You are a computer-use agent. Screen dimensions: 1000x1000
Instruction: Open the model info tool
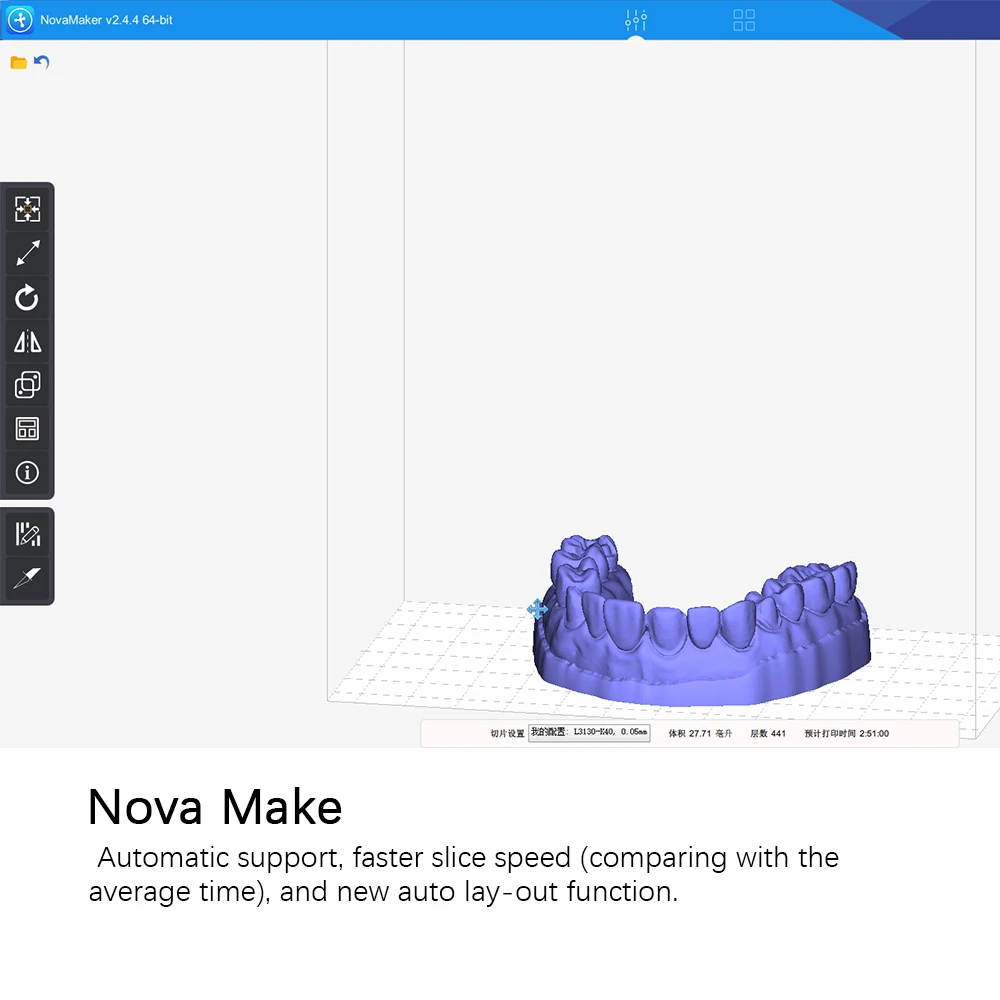pyautogui.click(x=27, y=473)
